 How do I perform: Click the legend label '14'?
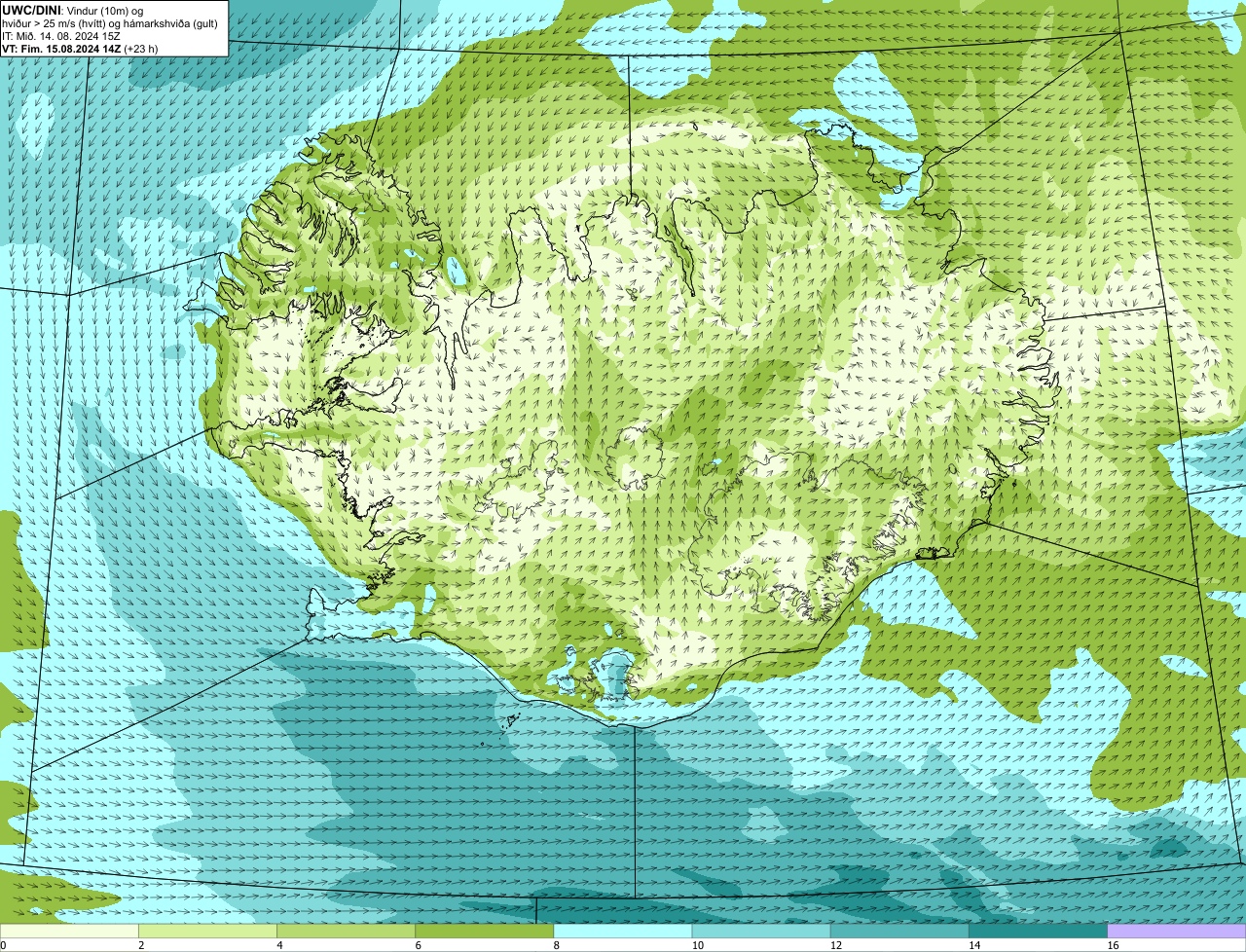click(x=973, y=945)
